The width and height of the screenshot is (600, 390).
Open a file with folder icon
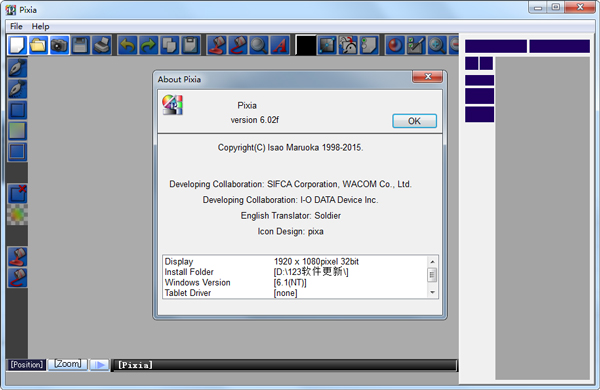click(x=38, y=45)
